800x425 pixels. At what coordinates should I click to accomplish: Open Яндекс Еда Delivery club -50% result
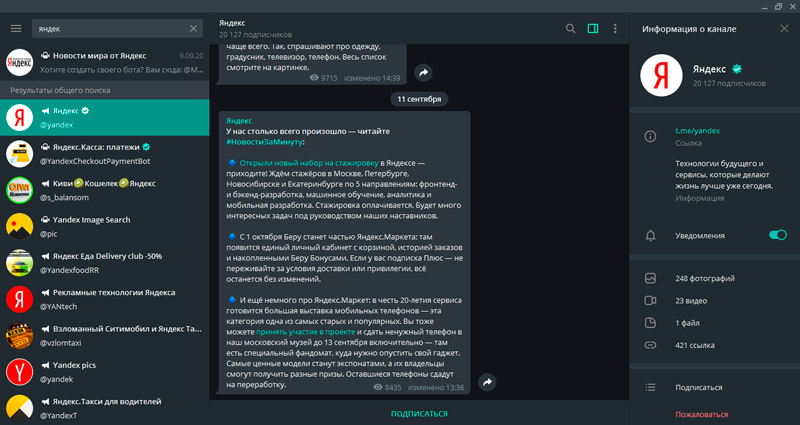tap(105, 263)
